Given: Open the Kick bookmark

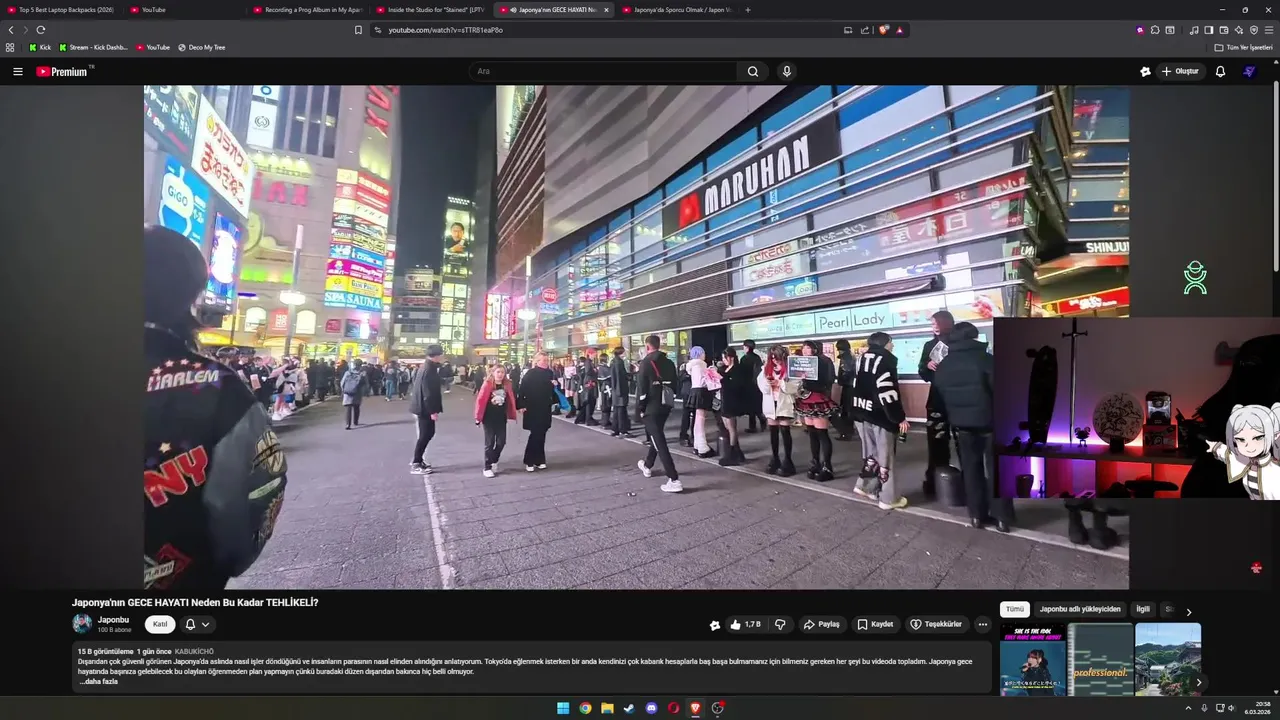Looking at the screenshot, I should tap(40, 47).
